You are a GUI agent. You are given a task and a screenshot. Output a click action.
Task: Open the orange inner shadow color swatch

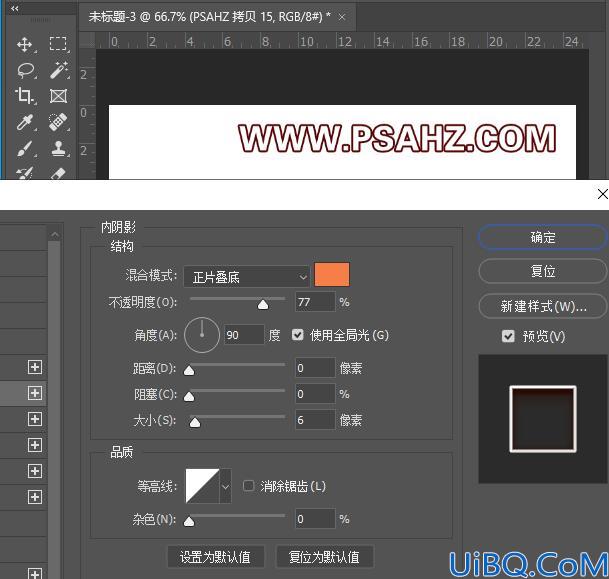(332, 274)
